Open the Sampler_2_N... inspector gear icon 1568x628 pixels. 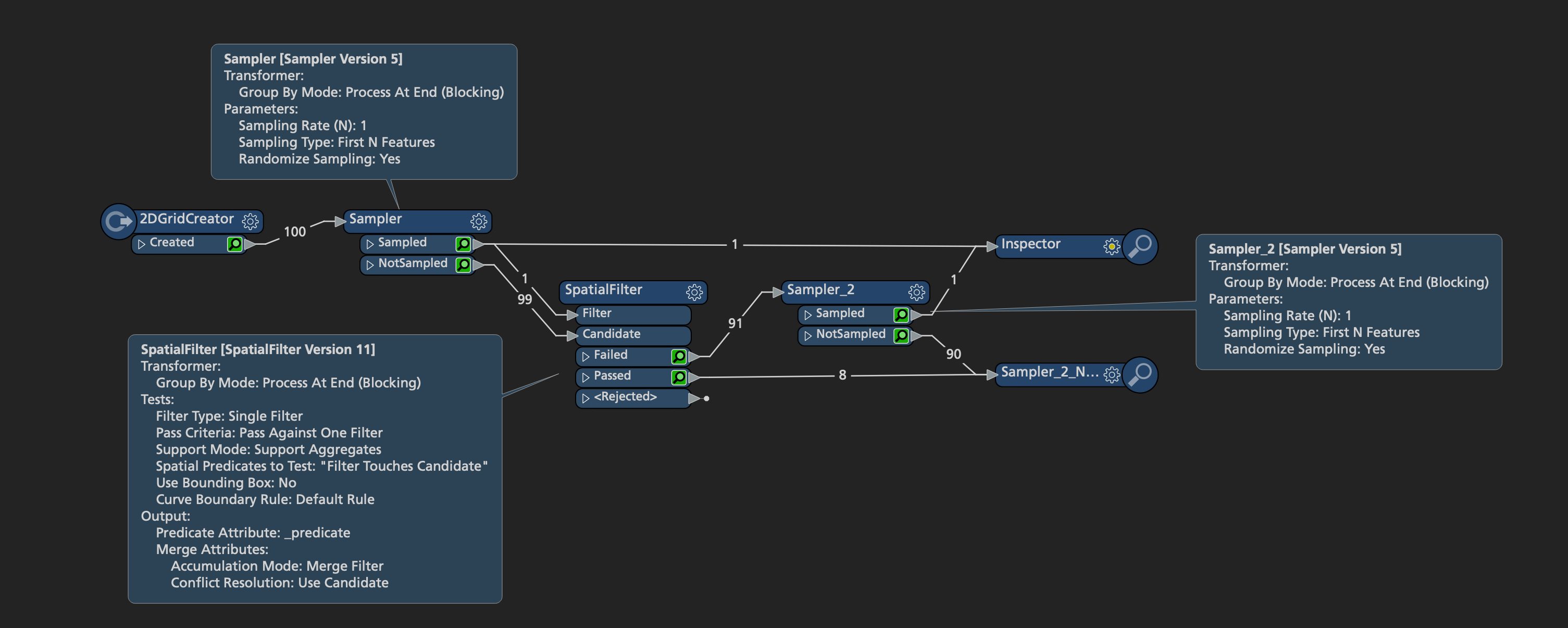pos(1112,374)
